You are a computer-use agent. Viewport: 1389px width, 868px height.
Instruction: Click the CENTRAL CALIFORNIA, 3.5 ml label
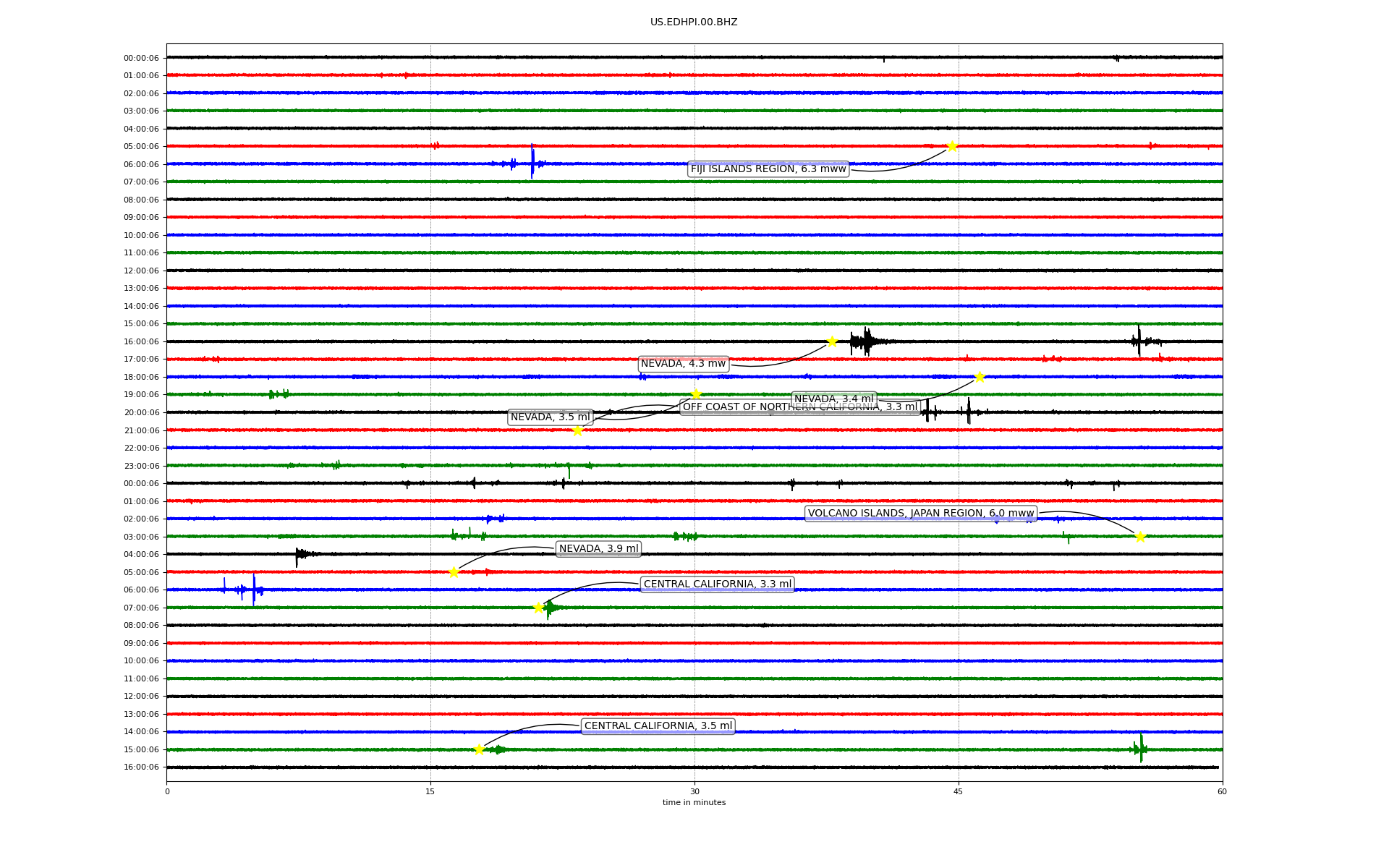tap(658, 726)
